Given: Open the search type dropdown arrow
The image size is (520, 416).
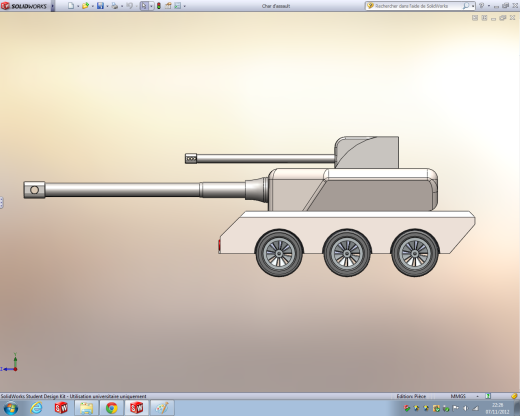Looking at the screenshot, I should click(x=473, y=6).
